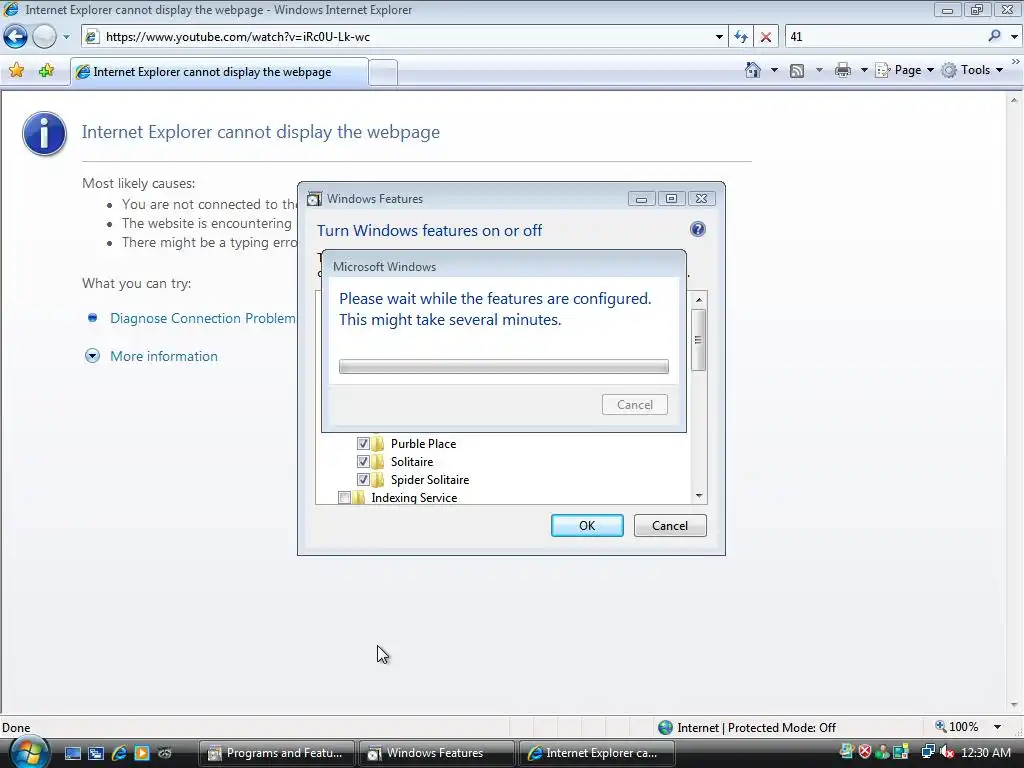The height and width of the screenshot is (768, 1024).
Task: Click the 12:30 AM system clock
Action: coord(985,753)
